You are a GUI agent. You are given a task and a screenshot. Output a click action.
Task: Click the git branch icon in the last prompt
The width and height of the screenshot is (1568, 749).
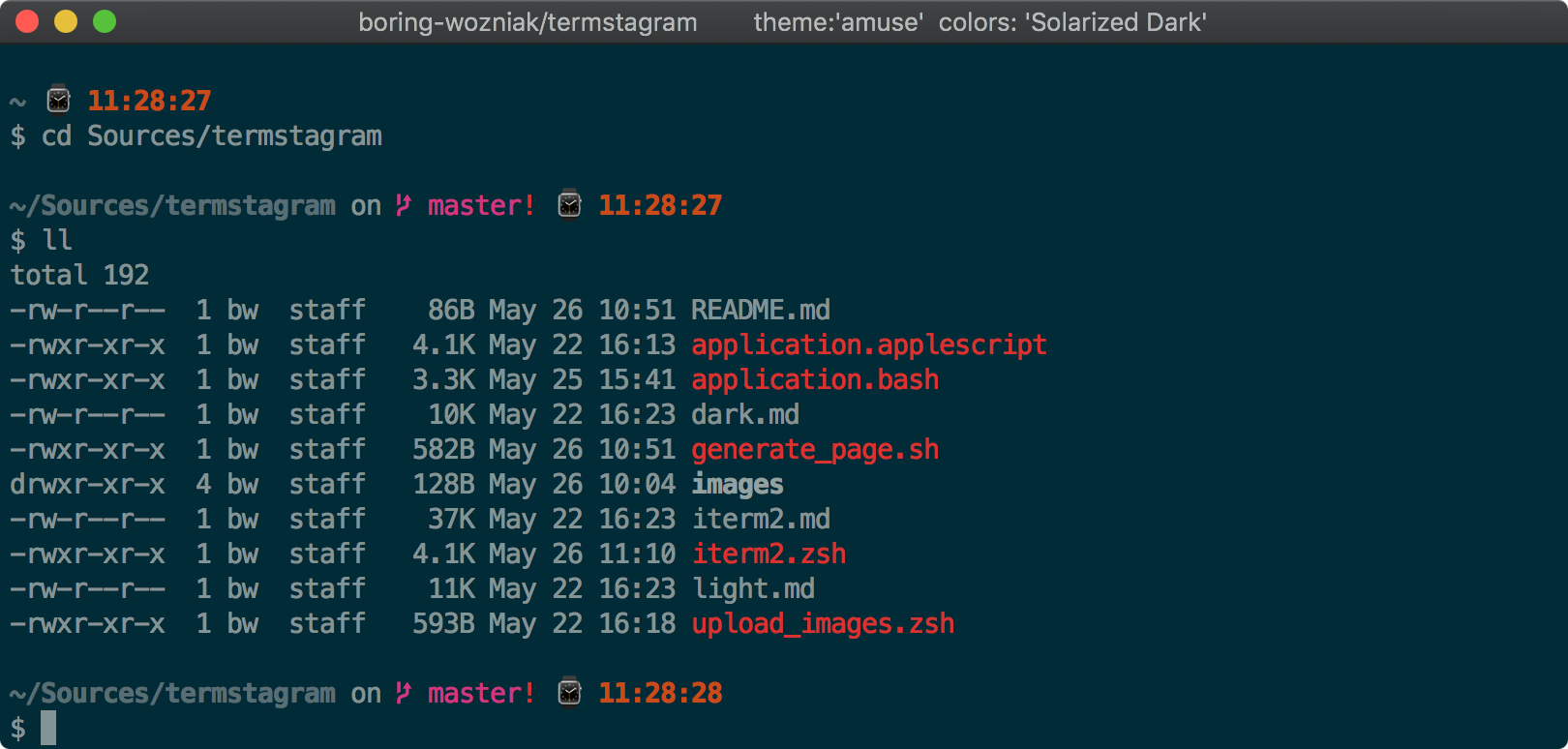[404, 693]
